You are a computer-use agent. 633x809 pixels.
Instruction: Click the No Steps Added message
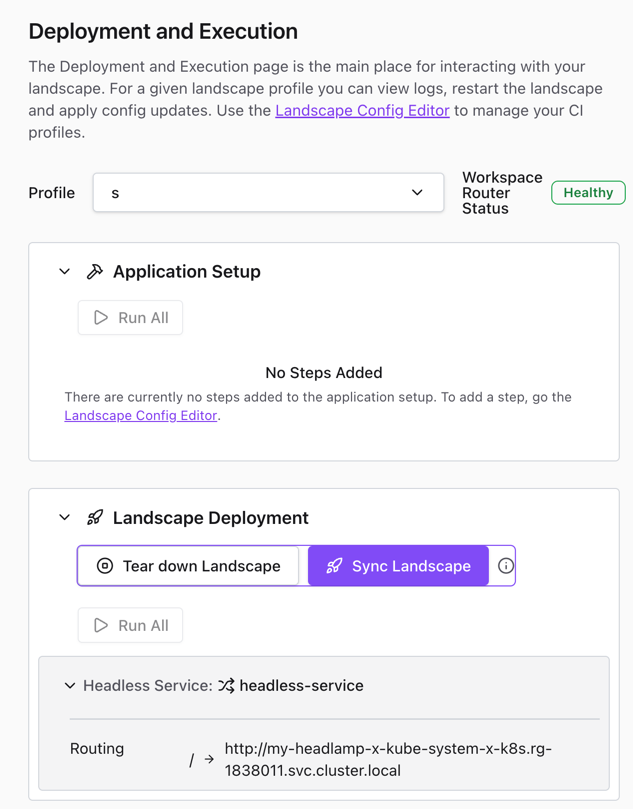pos(324,373)
